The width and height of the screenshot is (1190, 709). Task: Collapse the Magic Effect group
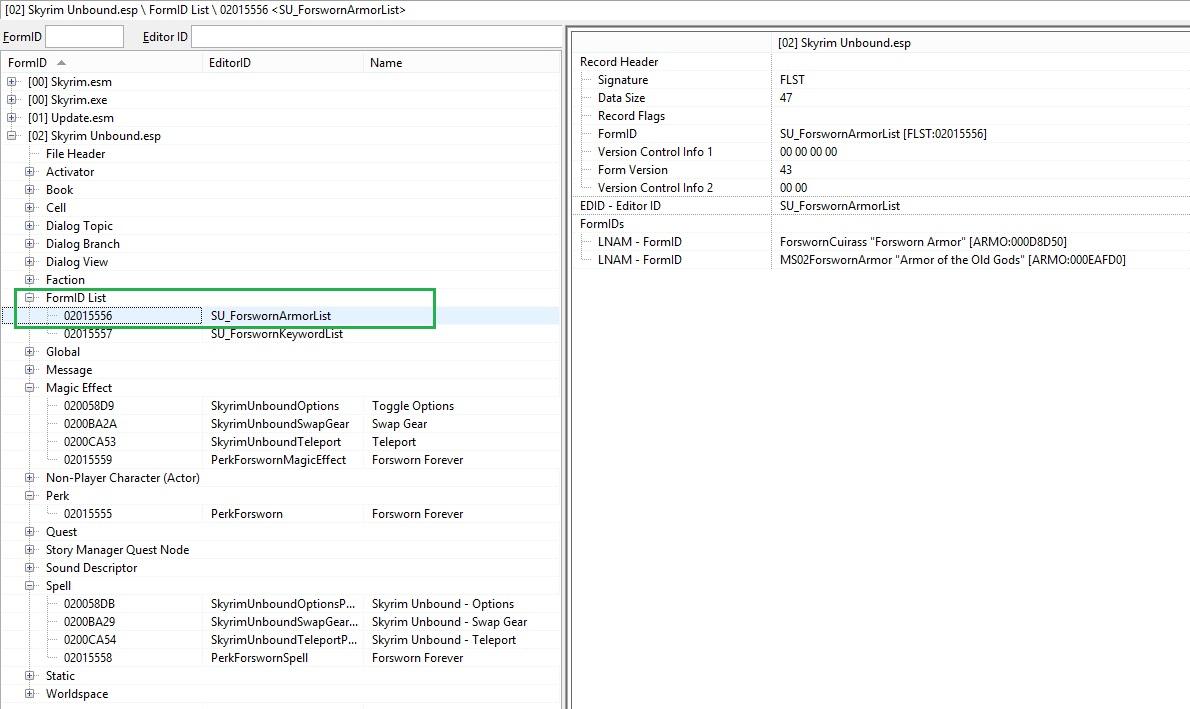(30, 388)
